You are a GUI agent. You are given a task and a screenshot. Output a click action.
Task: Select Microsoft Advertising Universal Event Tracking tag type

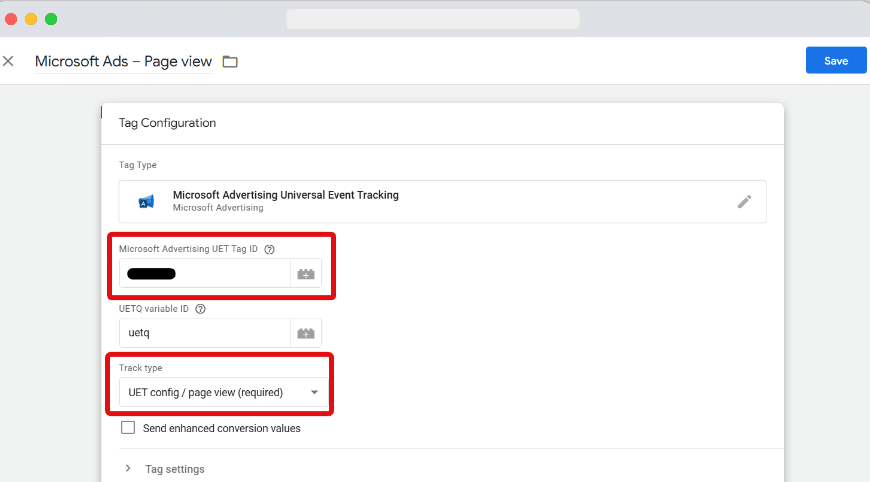click(442, 201)
